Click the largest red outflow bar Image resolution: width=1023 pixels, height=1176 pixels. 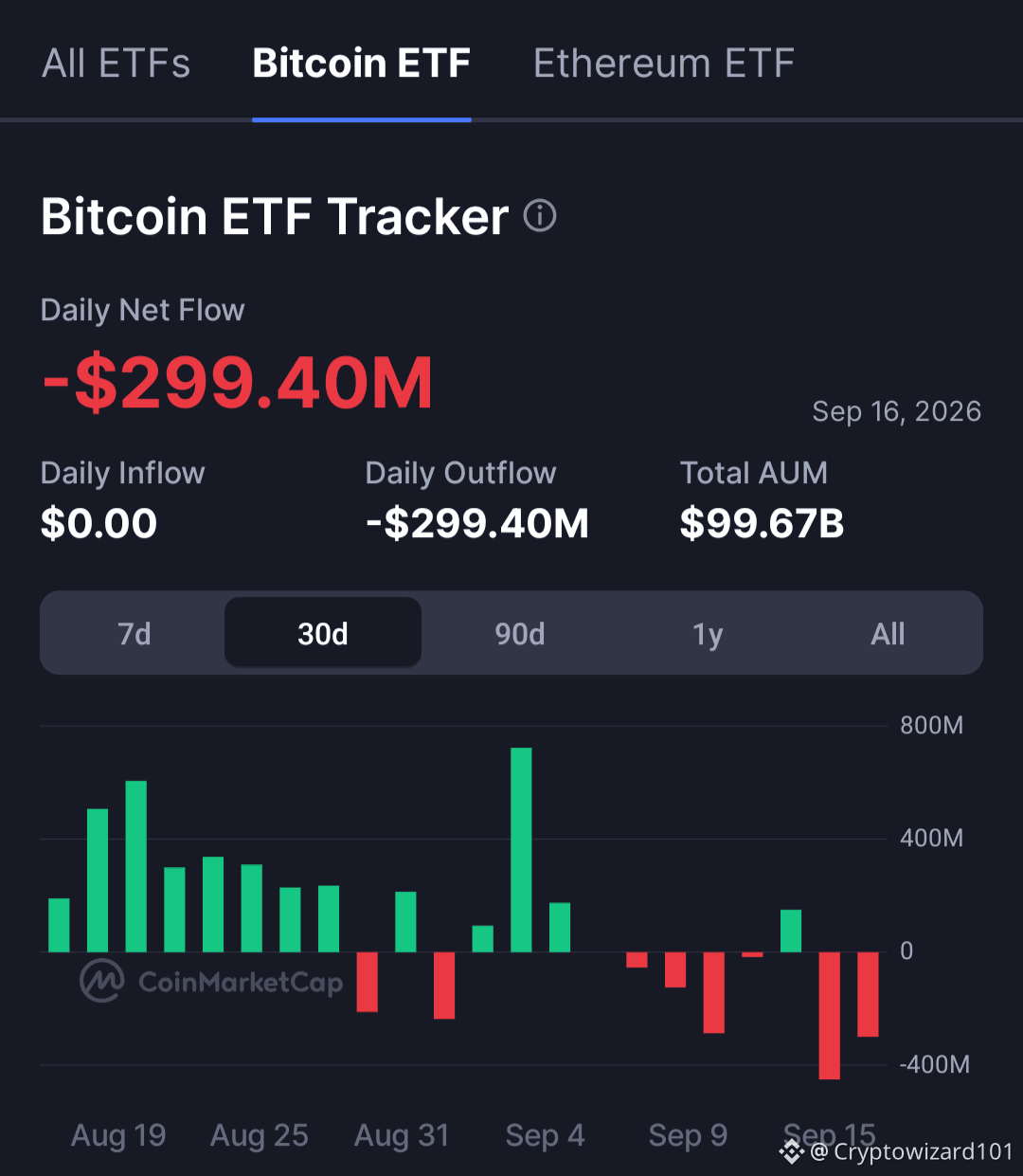point(830,1016)
